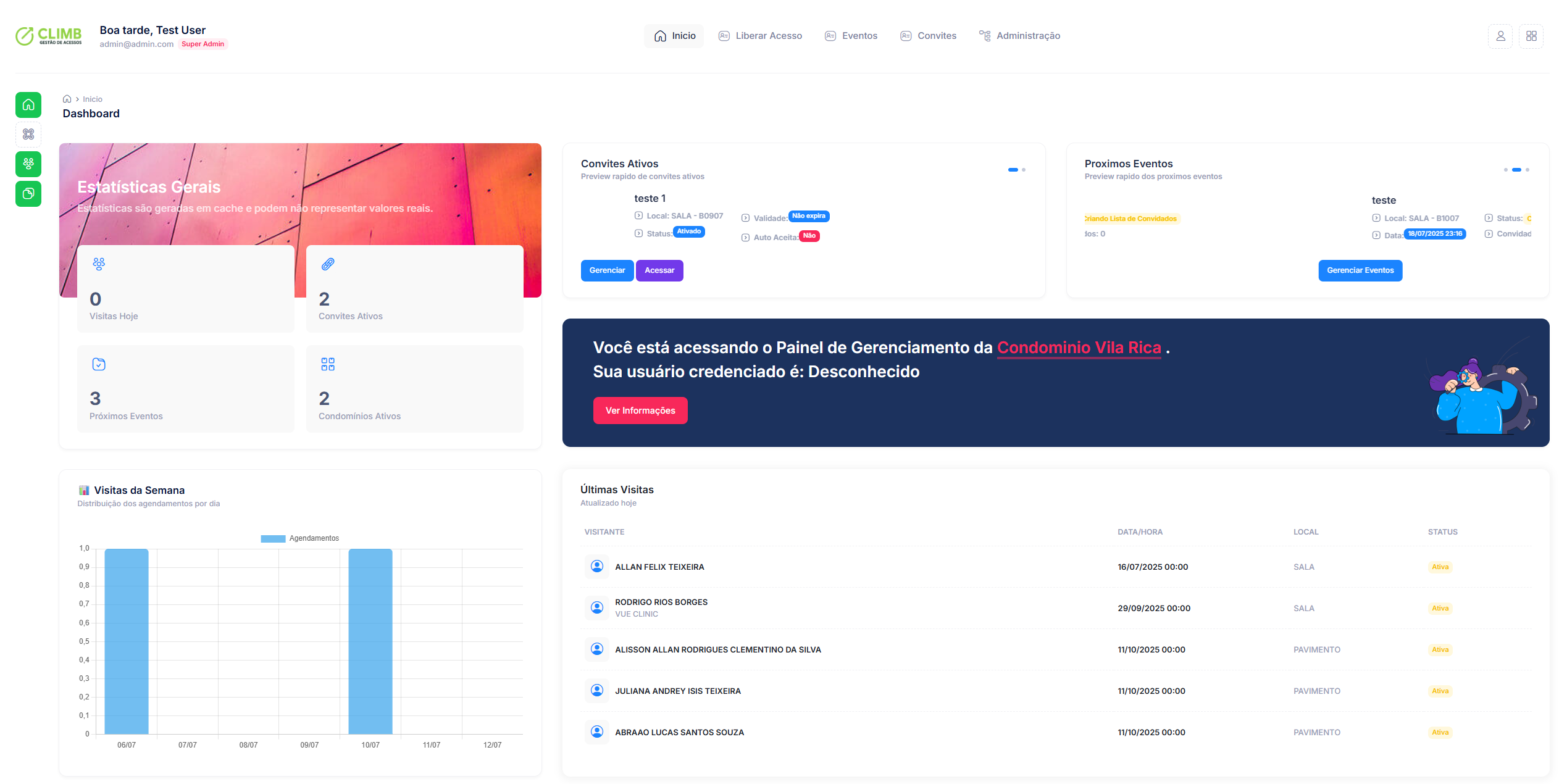Click the green people group sidebar icon
The width and height of the screenshot is (1567, 784).
click(28, 164)
